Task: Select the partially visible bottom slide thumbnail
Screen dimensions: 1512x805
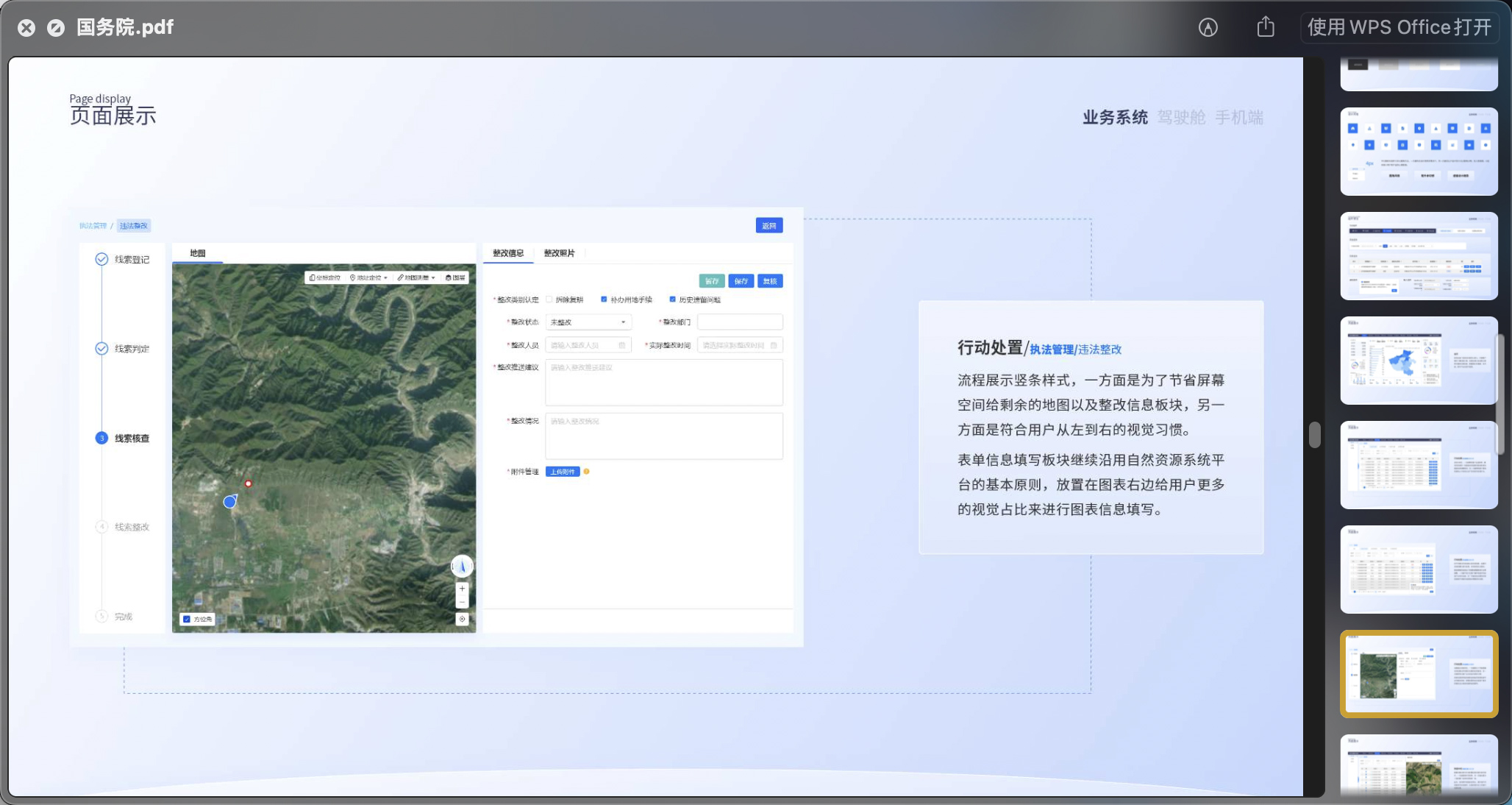Action: (x=1419, y=765)
